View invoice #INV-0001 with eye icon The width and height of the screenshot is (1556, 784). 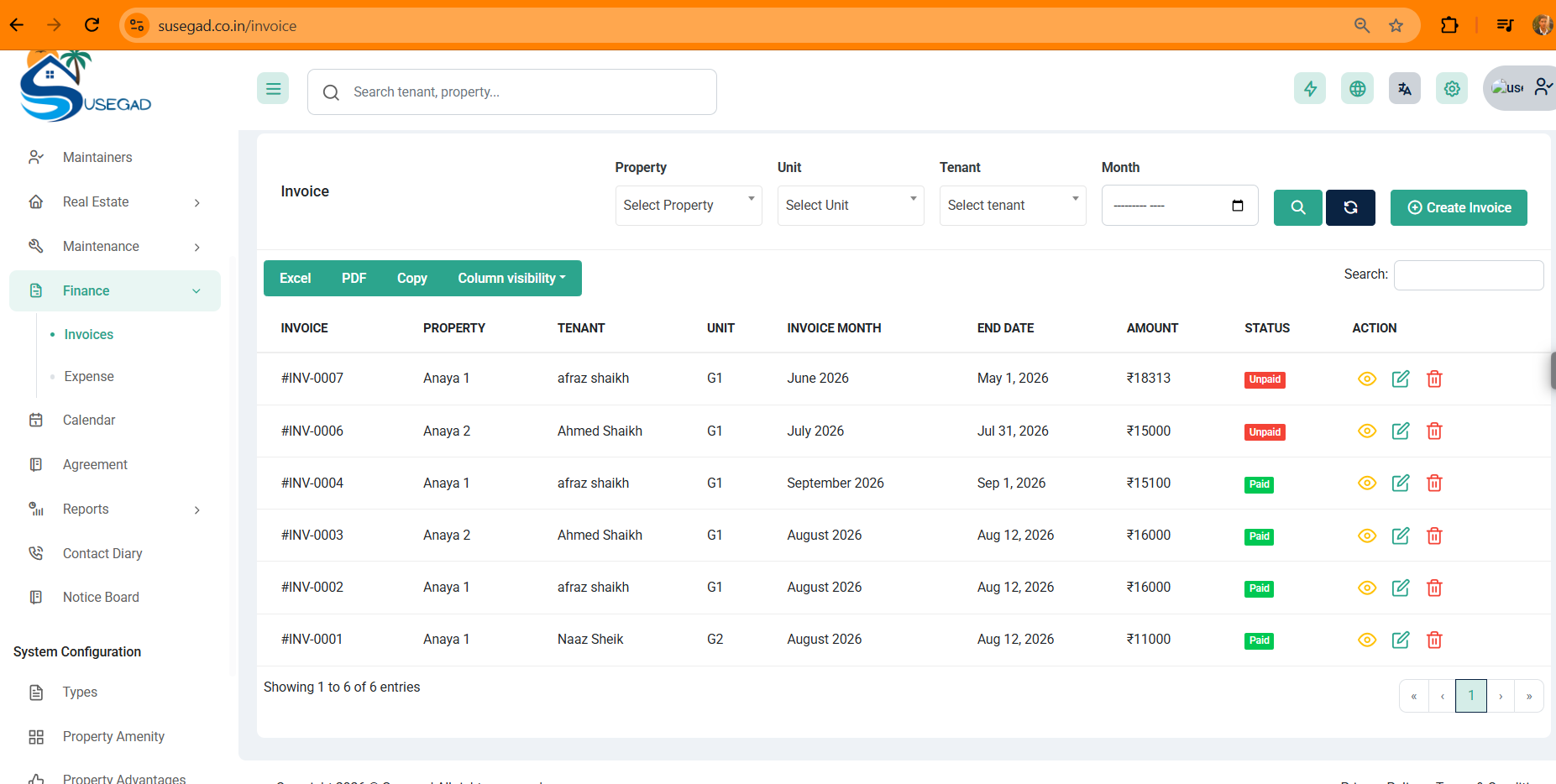tap(1367, 640)
